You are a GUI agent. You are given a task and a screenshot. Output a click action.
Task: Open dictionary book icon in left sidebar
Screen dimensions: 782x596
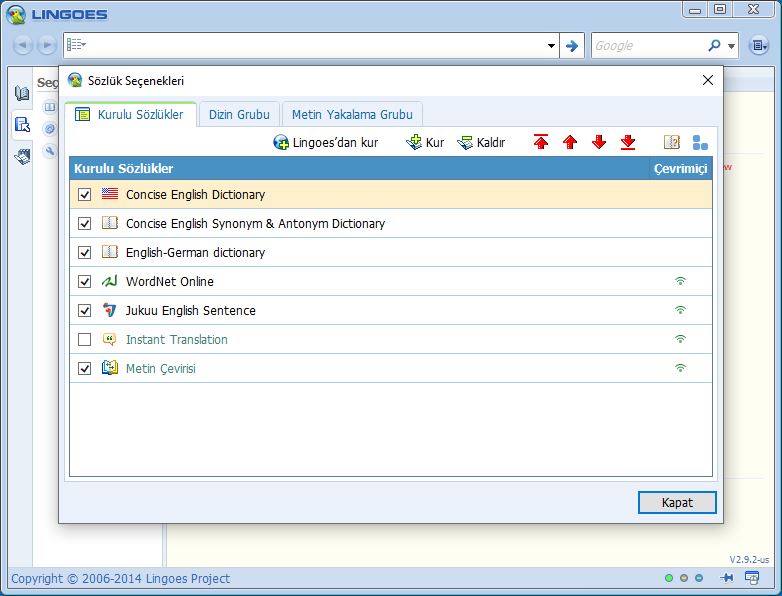22,93
